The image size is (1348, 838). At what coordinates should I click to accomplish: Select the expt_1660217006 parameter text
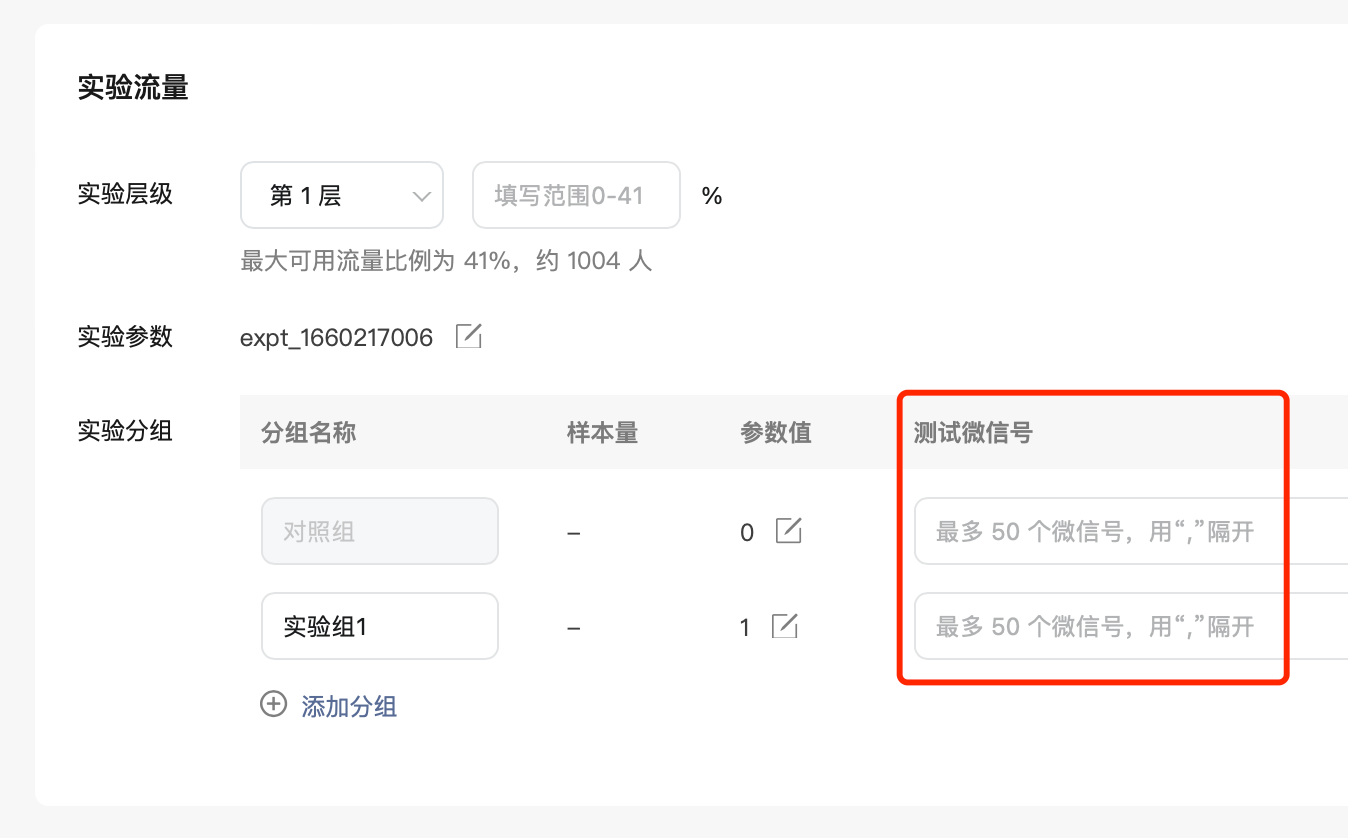(337, 338)
